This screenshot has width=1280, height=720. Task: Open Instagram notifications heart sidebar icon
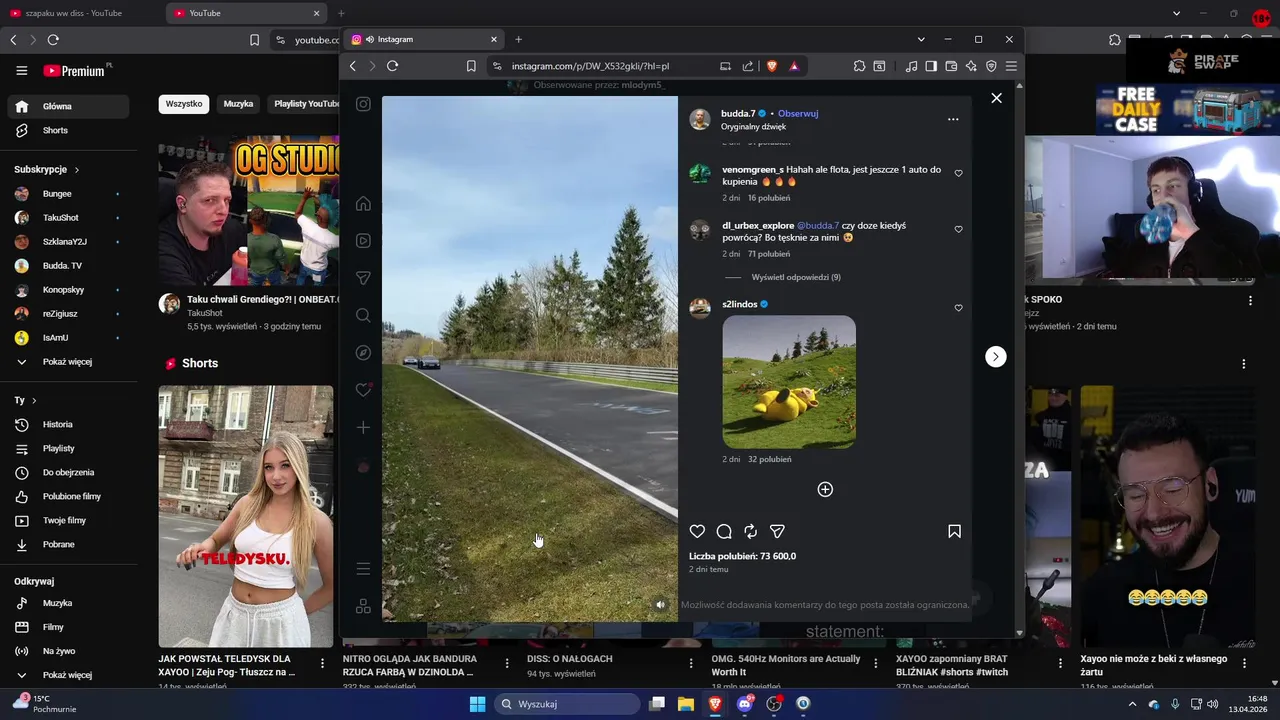363,390
